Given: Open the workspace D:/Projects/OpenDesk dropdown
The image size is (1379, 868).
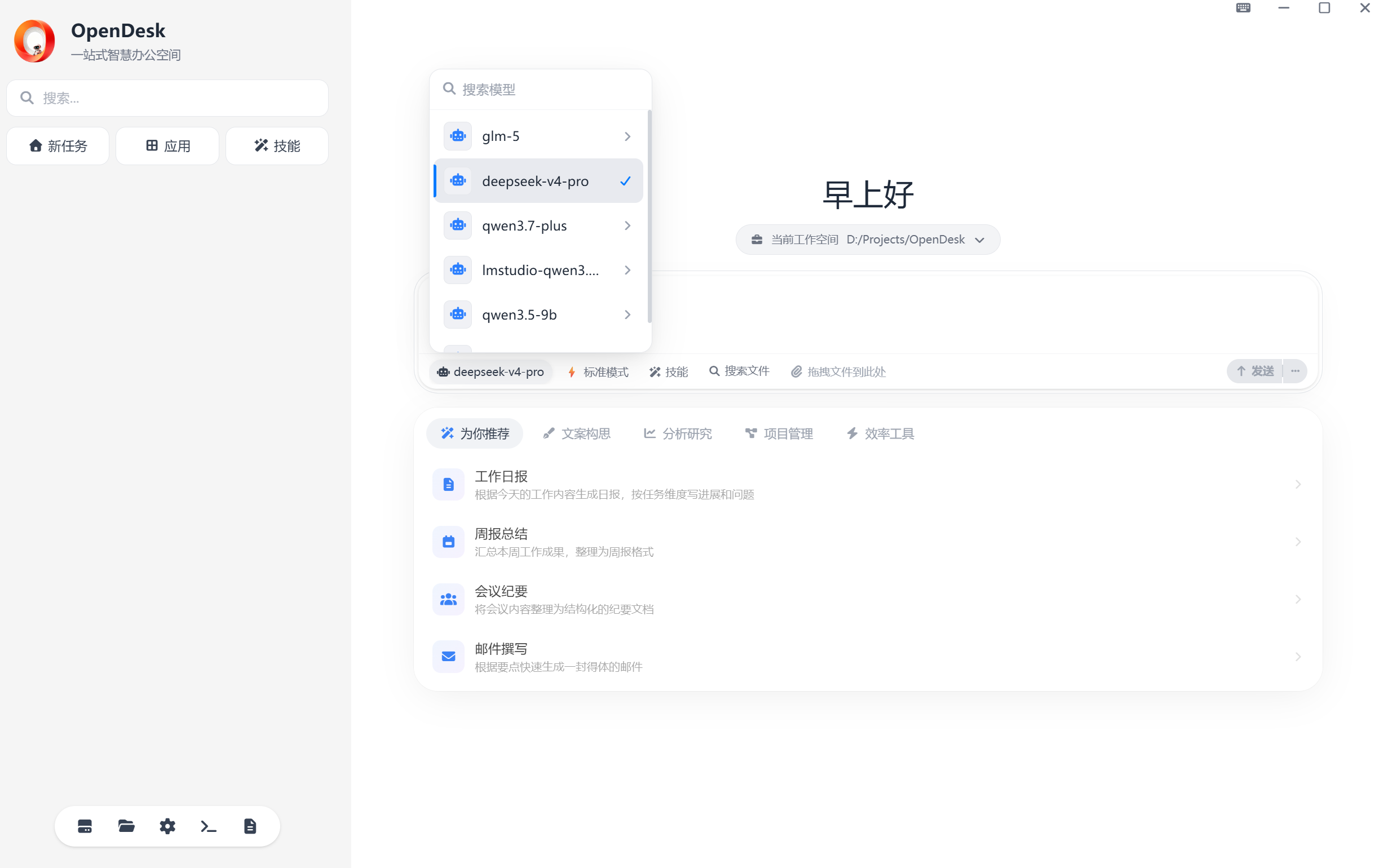Looking at the screenshot, I should click(868, 240).
